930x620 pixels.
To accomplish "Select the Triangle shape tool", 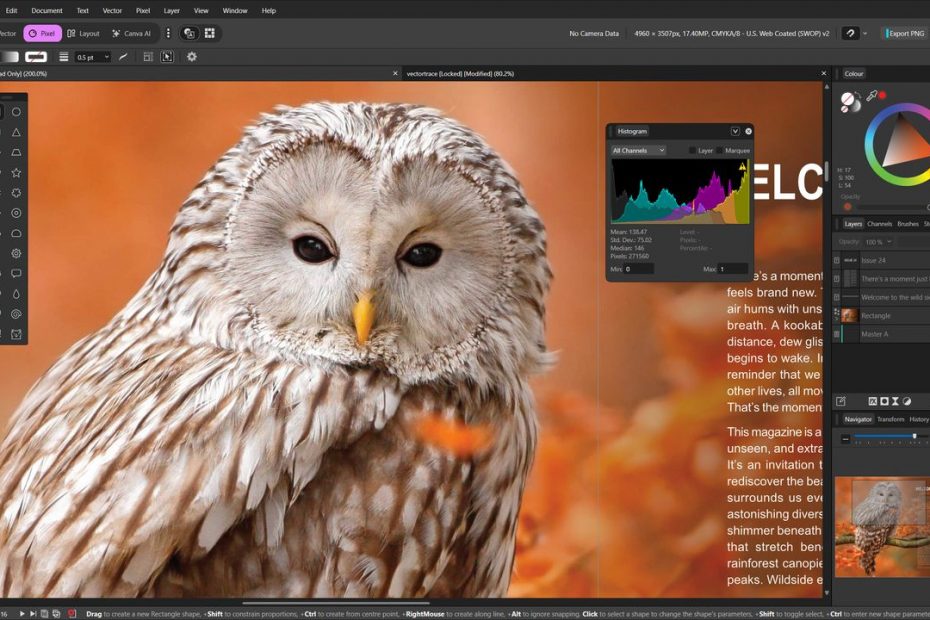I will click(x=16, y=132).
